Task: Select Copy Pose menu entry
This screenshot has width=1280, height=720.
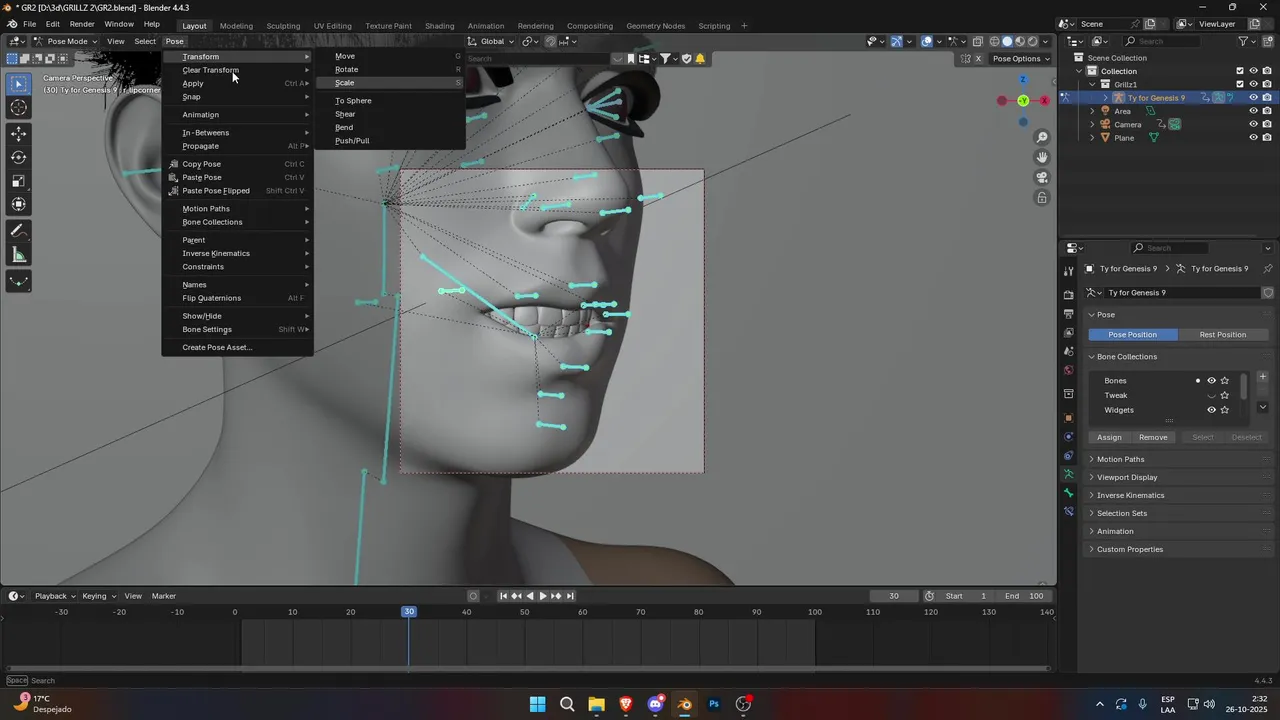Action: click(238, 164)
